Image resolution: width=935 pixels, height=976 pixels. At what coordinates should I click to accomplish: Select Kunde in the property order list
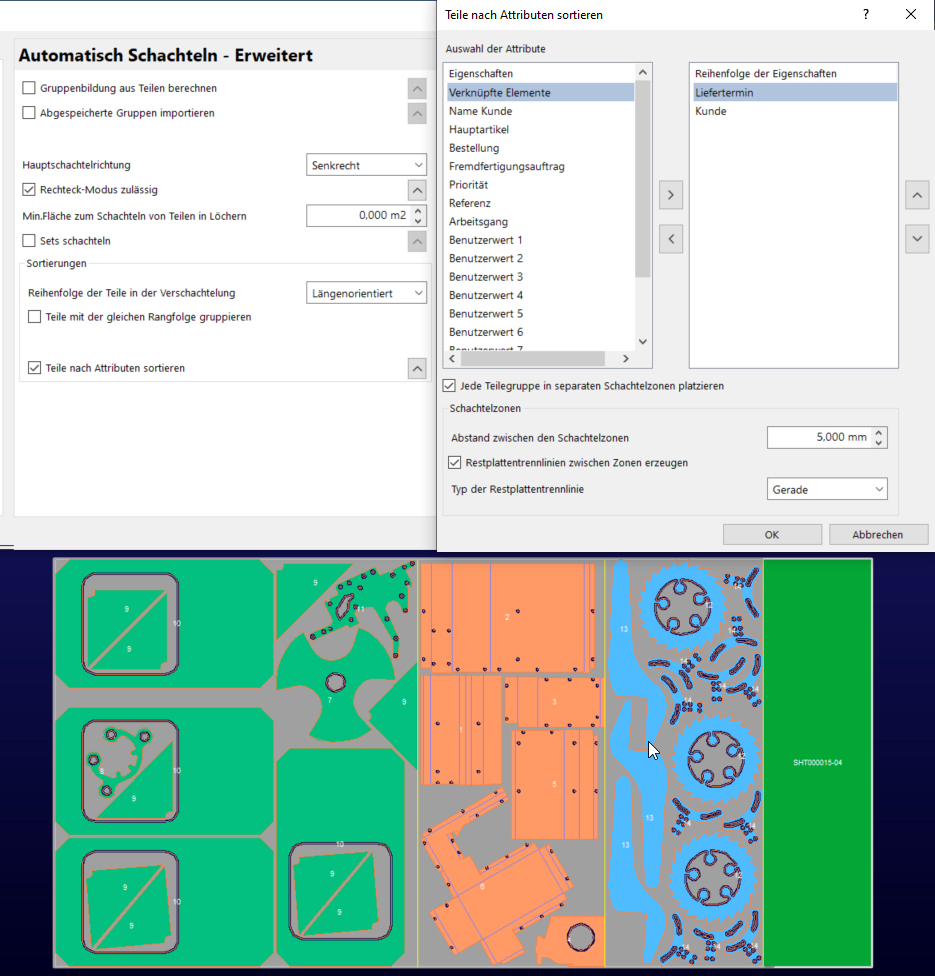click(711, 111)
